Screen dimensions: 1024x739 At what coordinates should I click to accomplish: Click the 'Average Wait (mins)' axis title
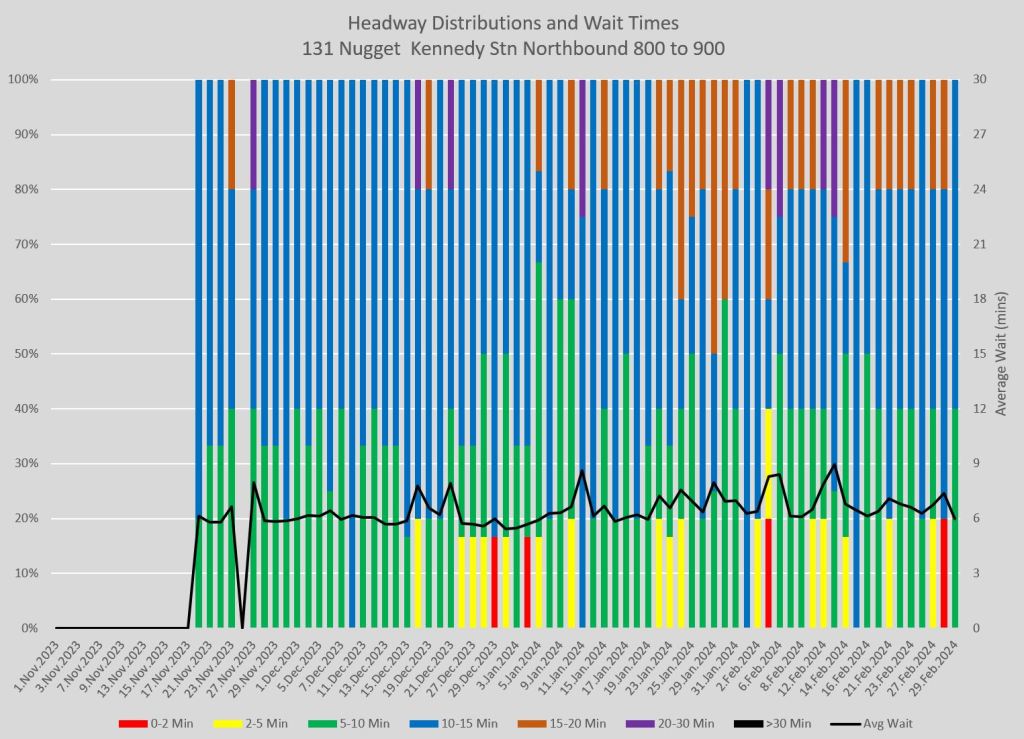tap(1002, 354)
